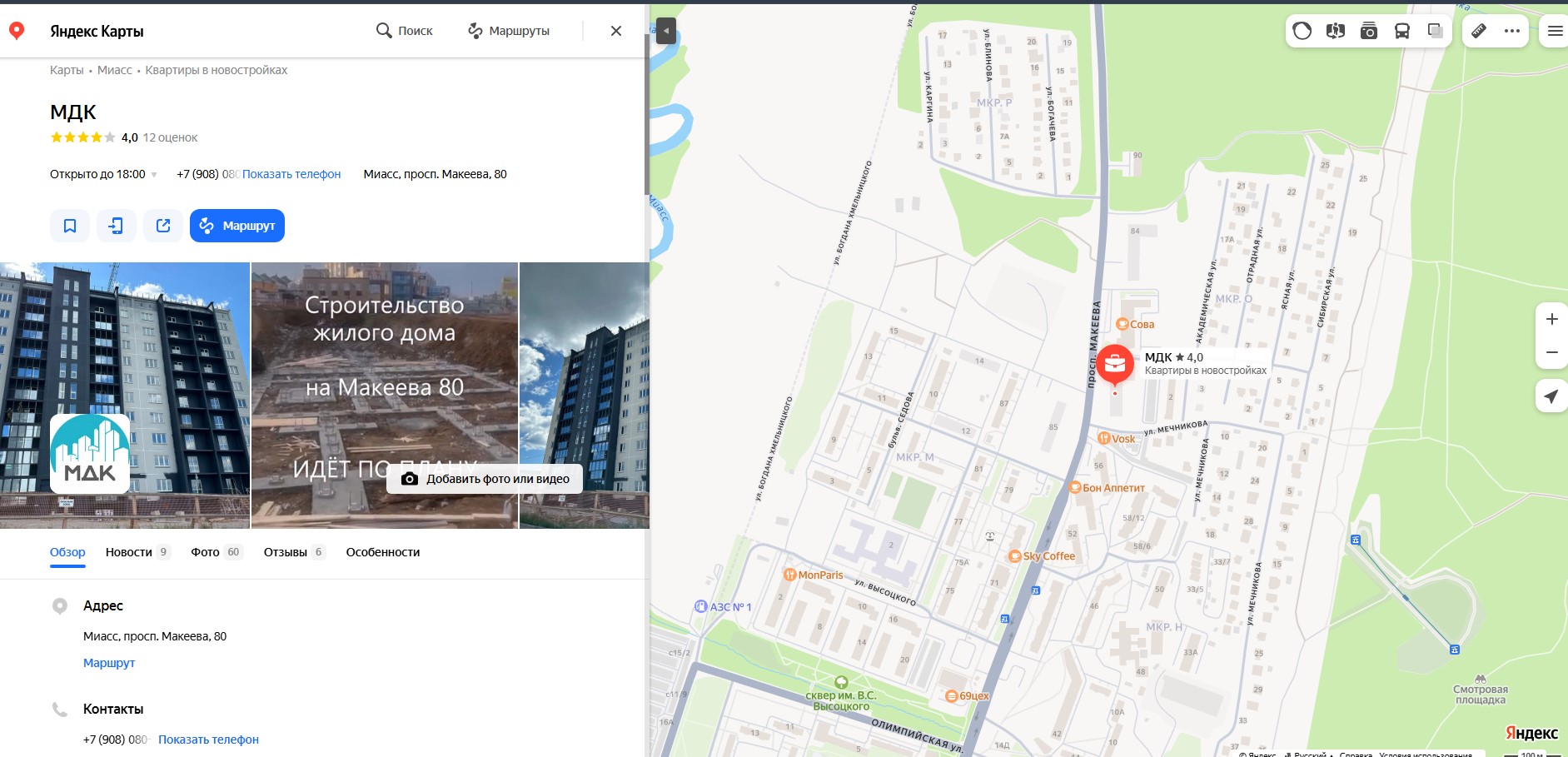Switch to the Фото tab
Viewport: 1568px width, 757px height.
(217, 552)
